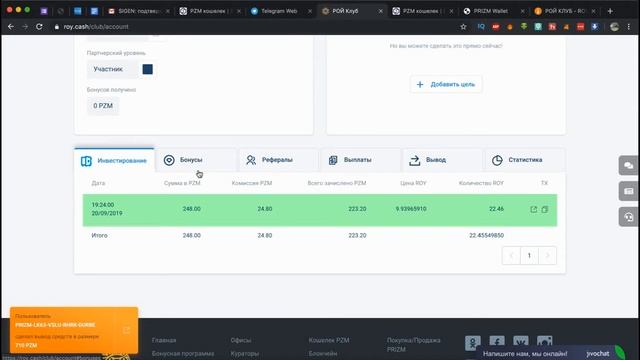Image resolution: width=640 pixels, height=360 pixels.
Task: Click the Итого row label
Action: (99, 236)
